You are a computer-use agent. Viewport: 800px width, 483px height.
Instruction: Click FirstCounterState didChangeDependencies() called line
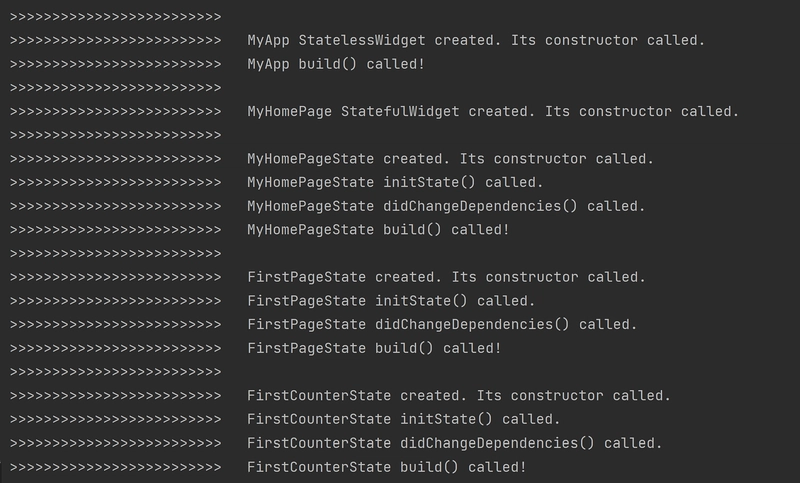point(336,443)
